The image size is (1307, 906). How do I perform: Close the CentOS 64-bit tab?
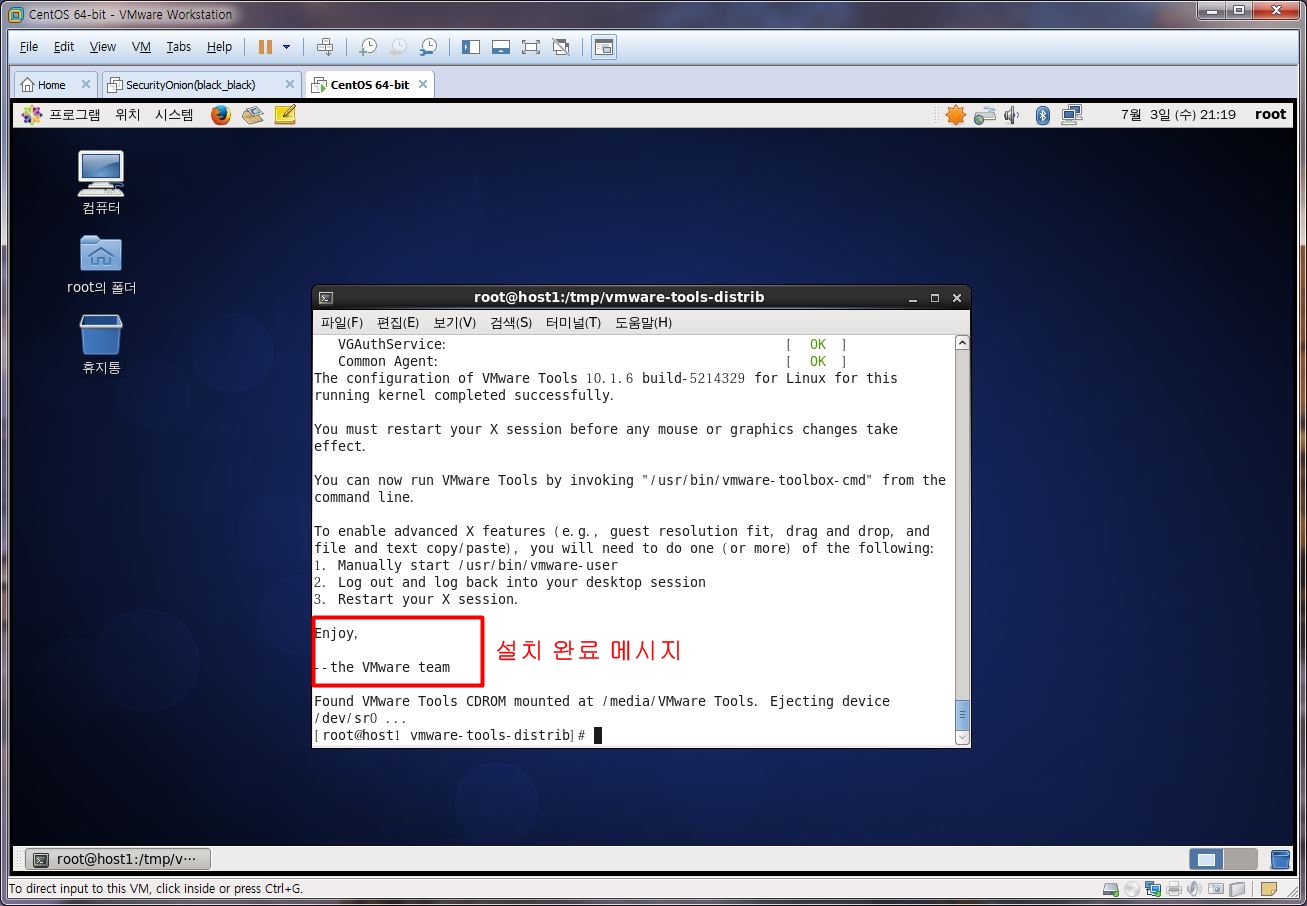click(x=423, y=85)
